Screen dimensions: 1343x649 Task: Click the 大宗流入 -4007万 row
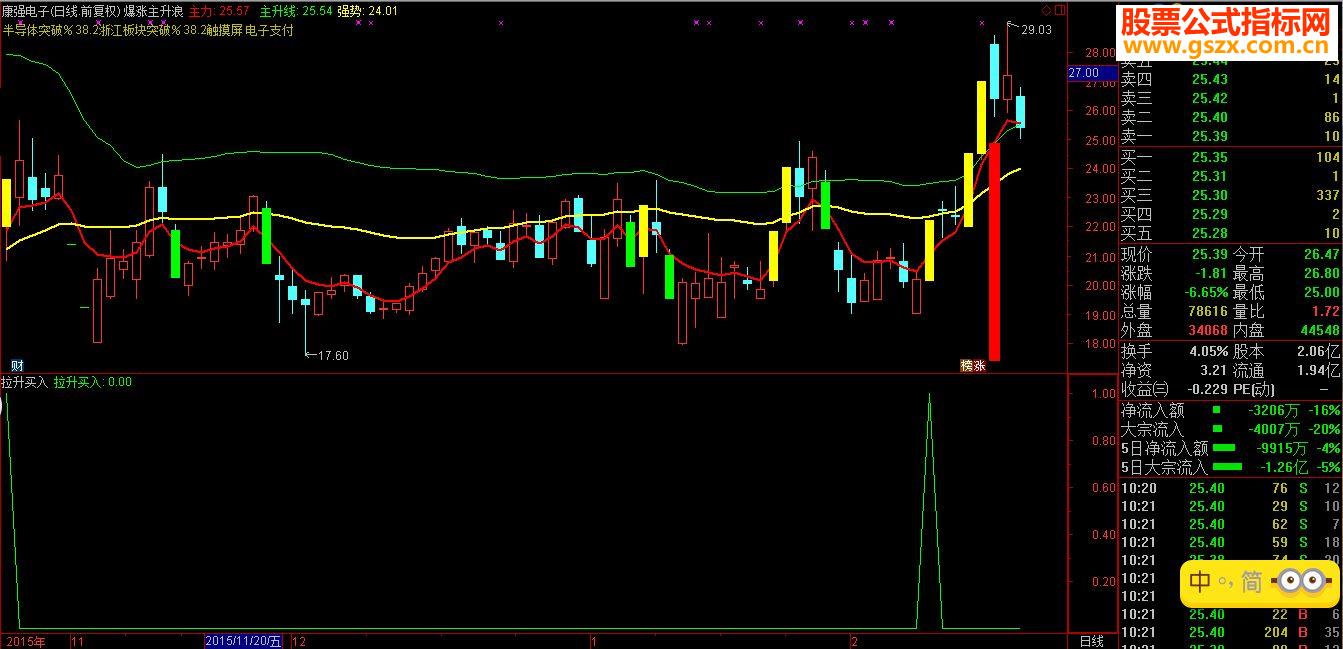click(x=1230, y=429)
